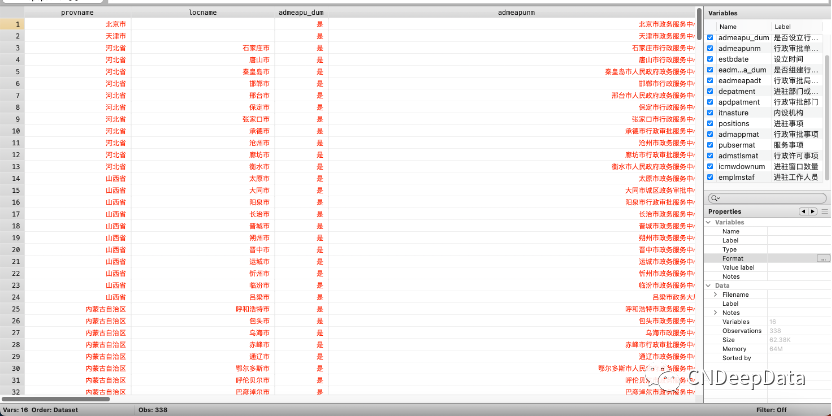Select row number 10 header
Screen dimensions: 832x416
tap(12, 131)
